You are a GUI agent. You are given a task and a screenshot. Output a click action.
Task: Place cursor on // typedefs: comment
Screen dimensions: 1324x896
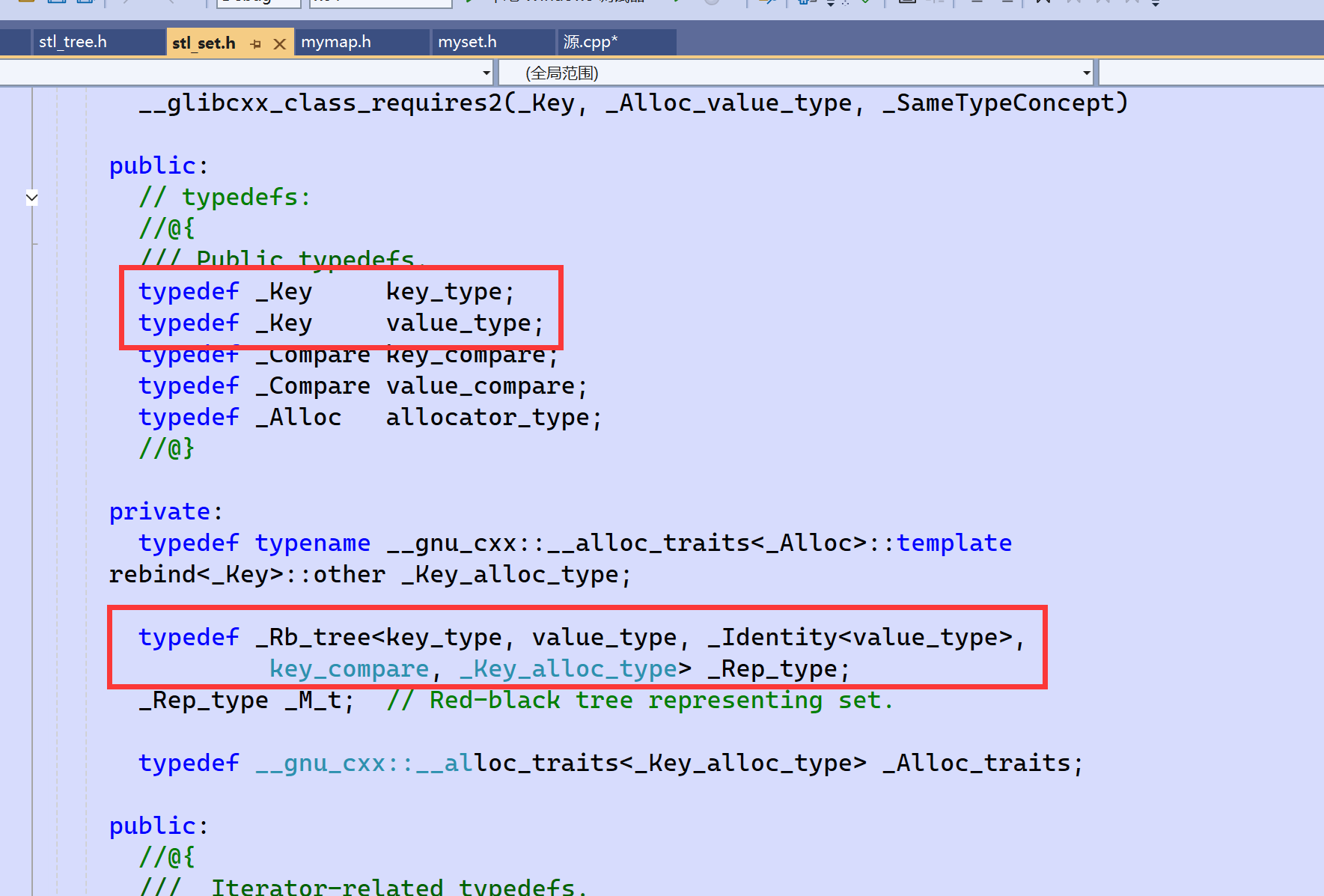[225, 197]
